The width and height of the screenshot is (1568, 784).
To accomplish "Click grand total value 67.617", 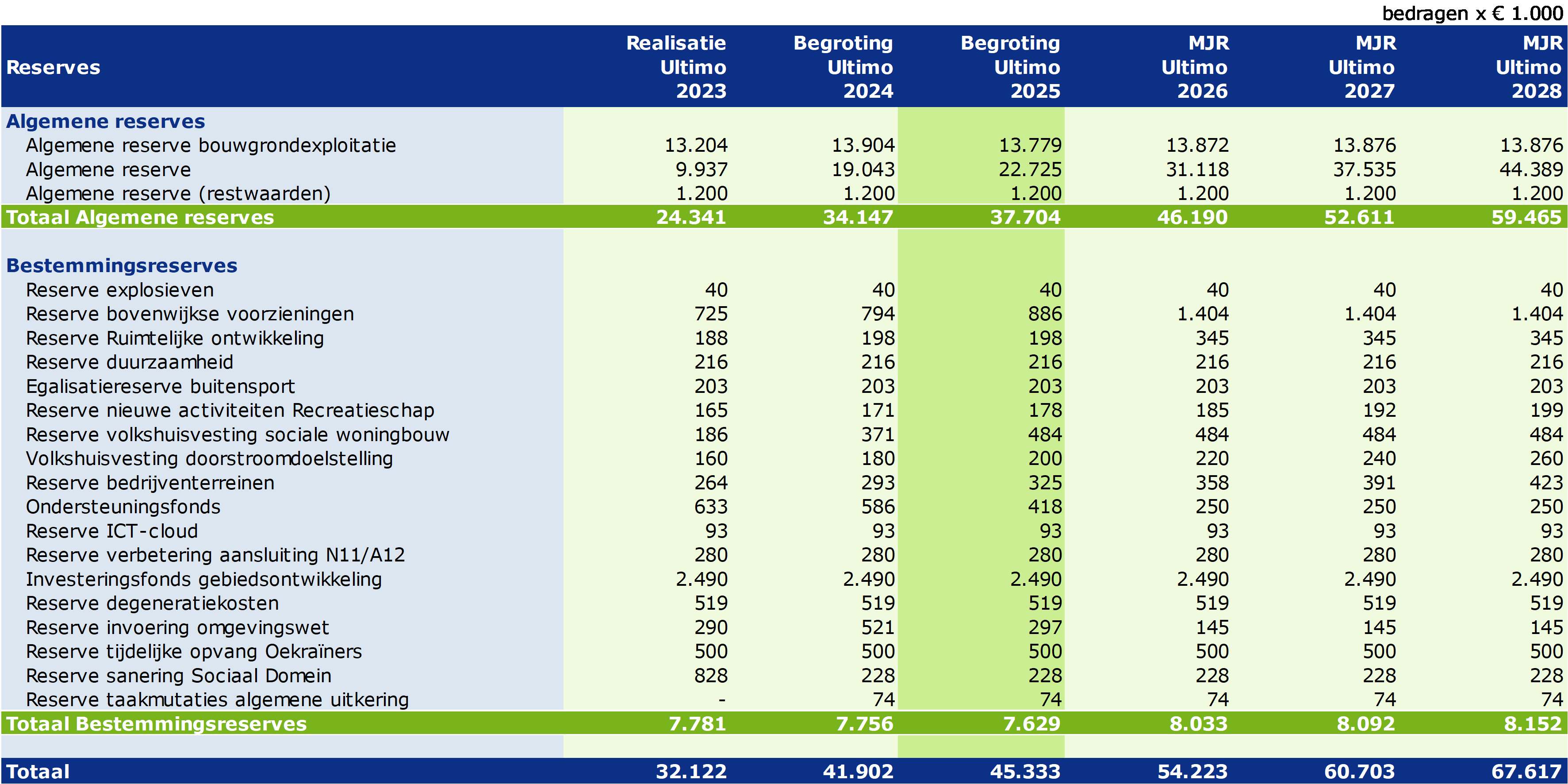I will click(1526, 772).
